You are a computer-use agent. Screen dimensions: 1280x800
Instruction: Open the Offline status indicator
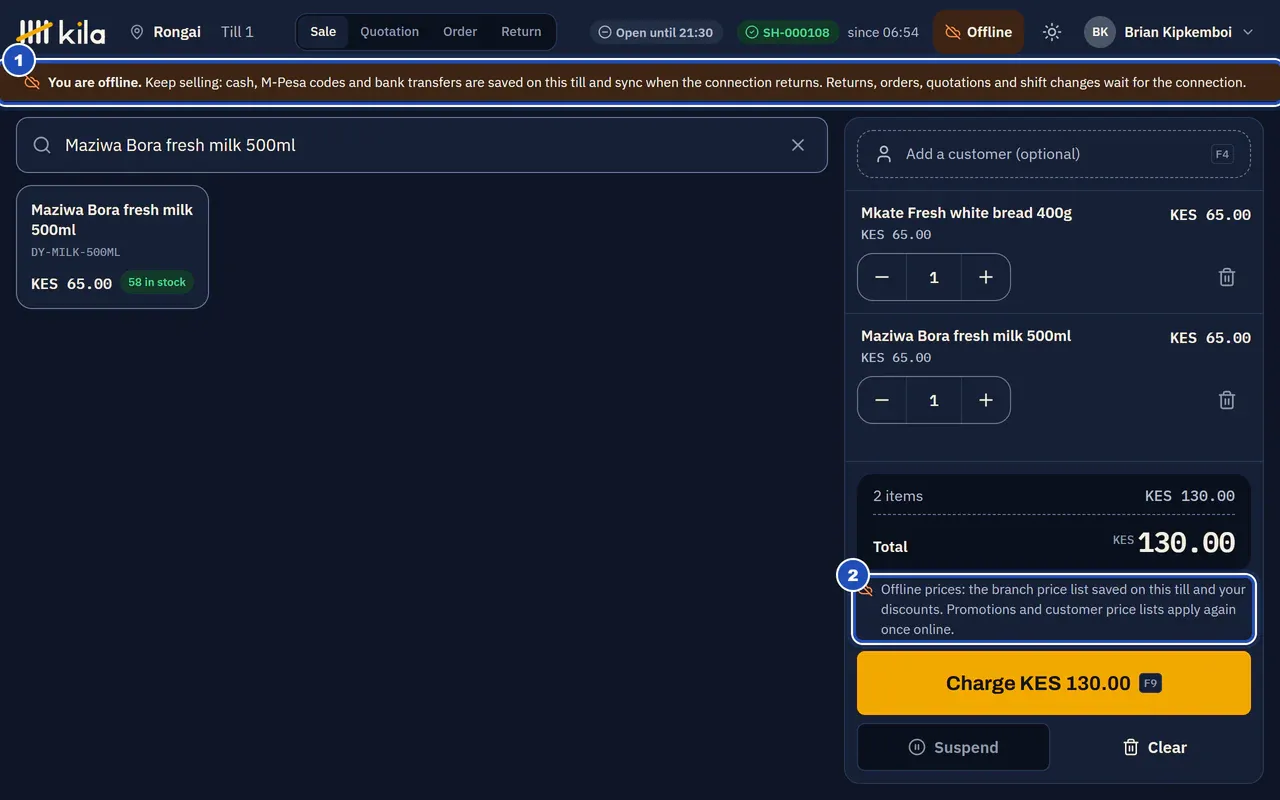coord(979,32)
